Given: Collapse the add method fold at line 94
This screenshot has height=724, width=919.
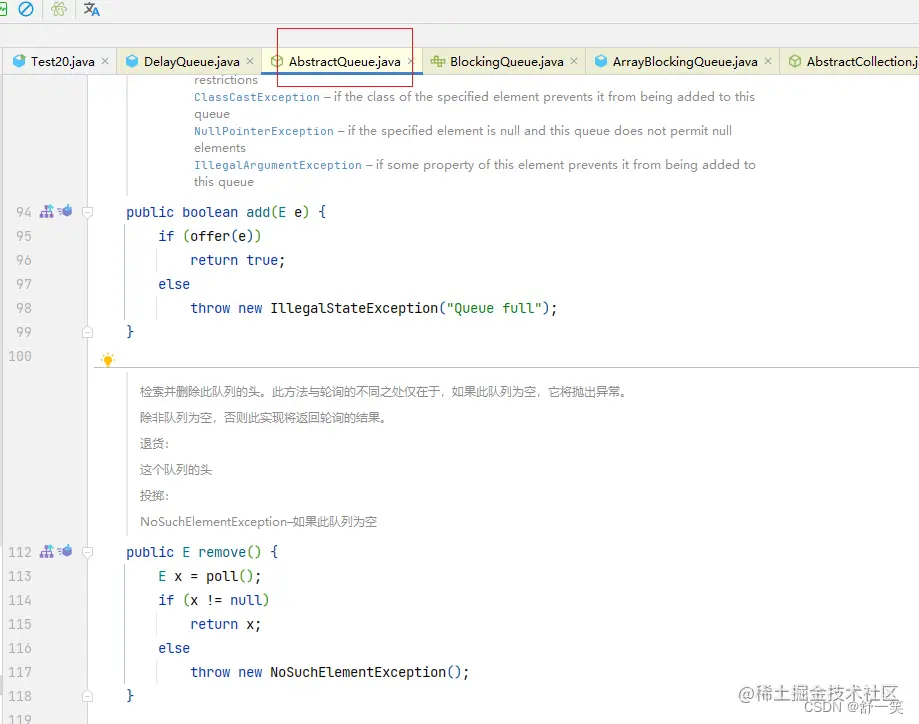Looking at the screenshot, I should (87, 212).
